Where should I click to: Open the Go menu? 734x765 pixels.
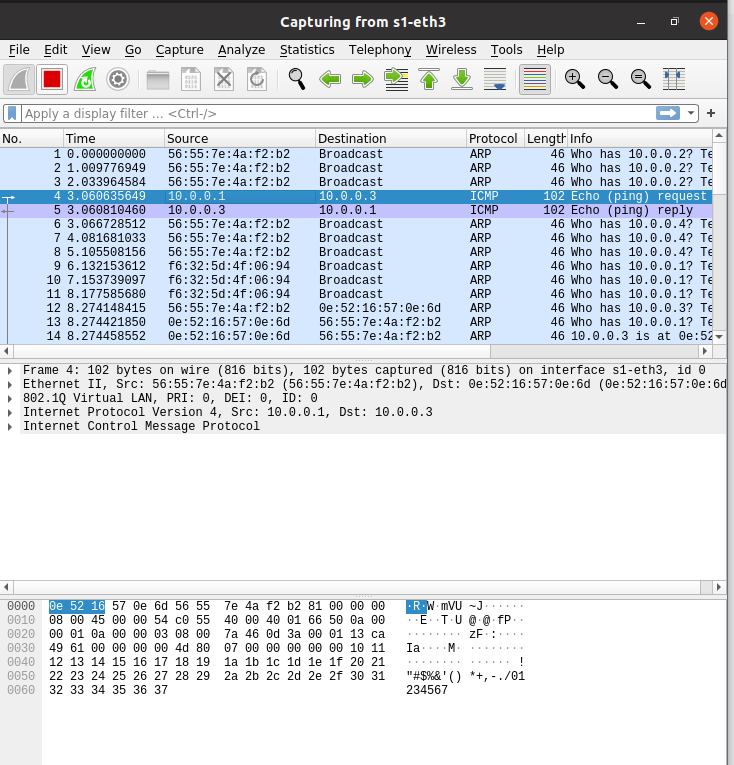[133, 50]
